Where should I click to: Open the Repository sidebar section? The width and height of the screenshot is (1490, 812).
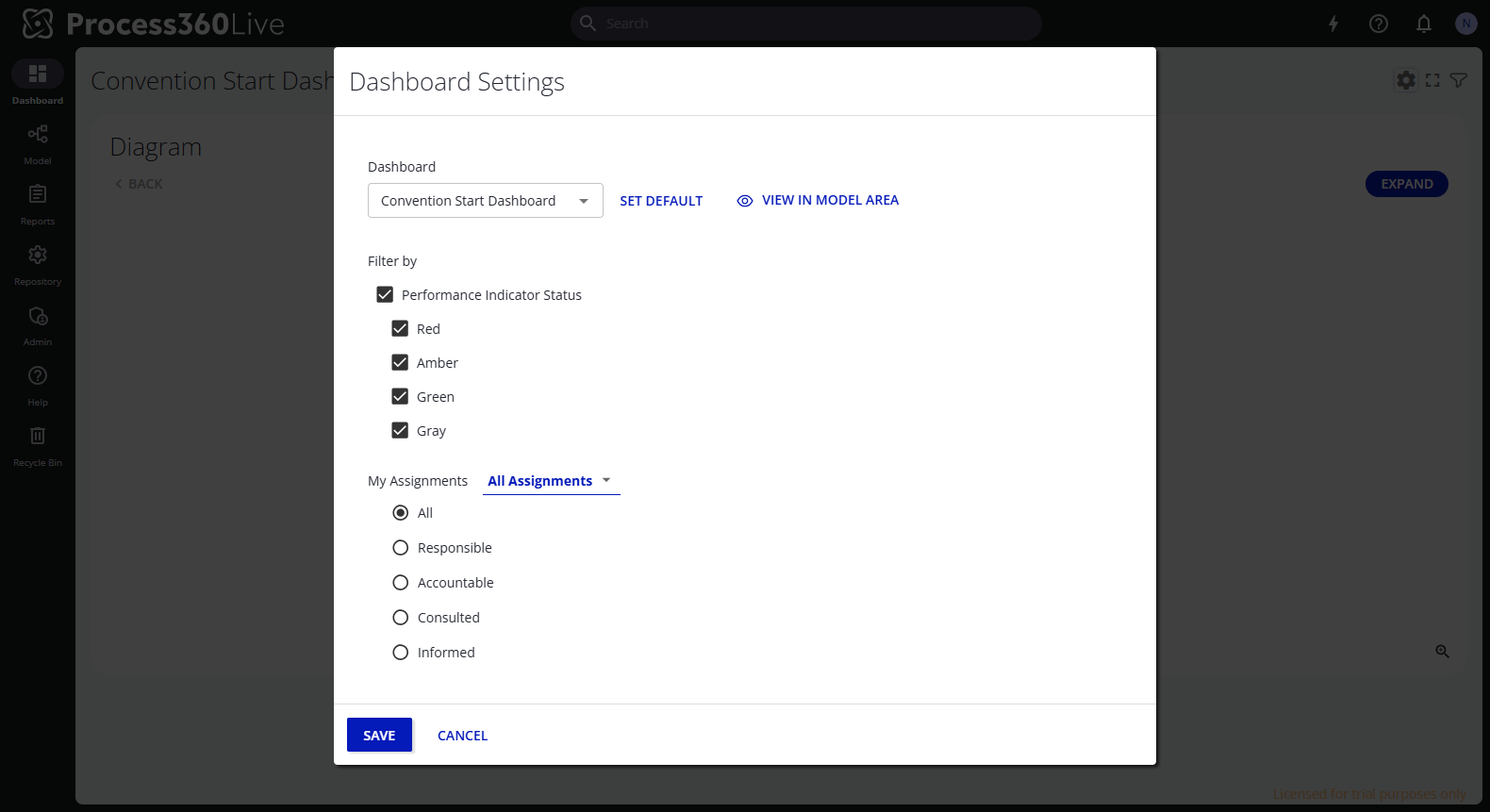point(38,264)
